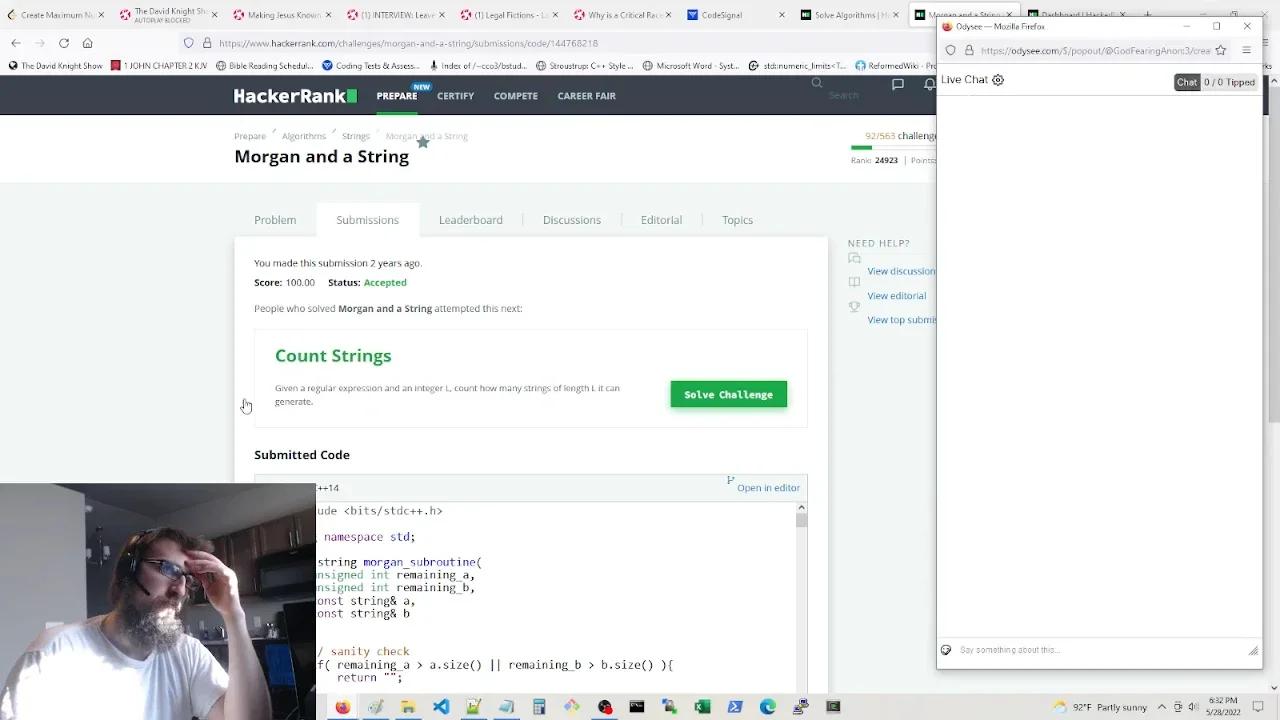Viewport: 1280px width, 720px height.
Task: Click the Prepare breadcrumb link
Action: coord(250,136)
